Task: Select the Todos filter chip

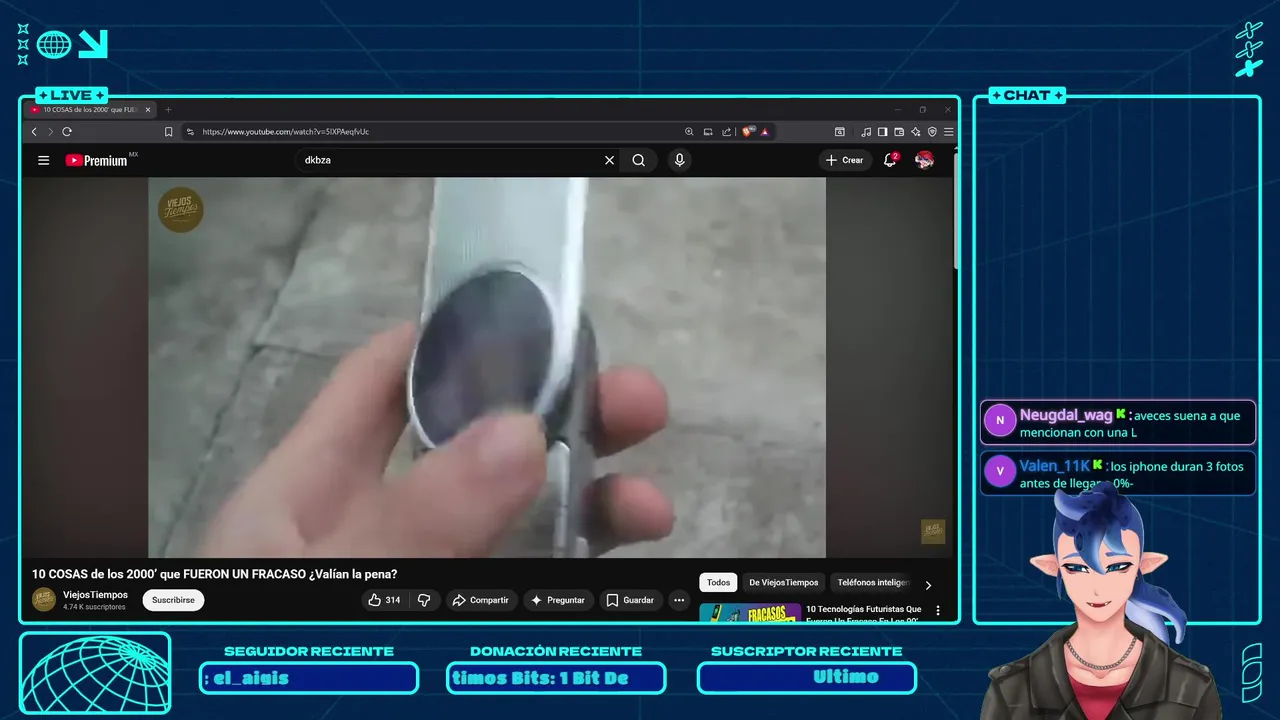Action: tap(718, 582)
